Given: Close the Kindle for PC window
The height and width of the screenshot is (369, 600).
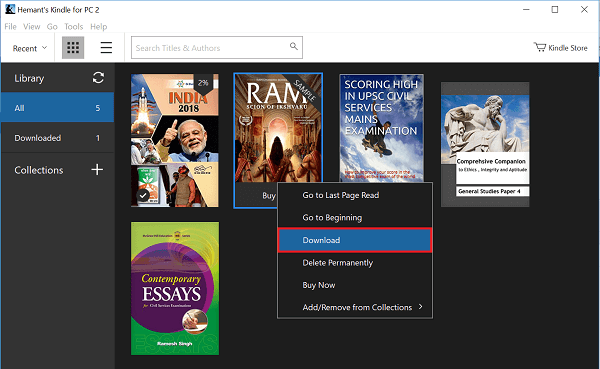Looking at the screenshot, I should tap(584, 9).
